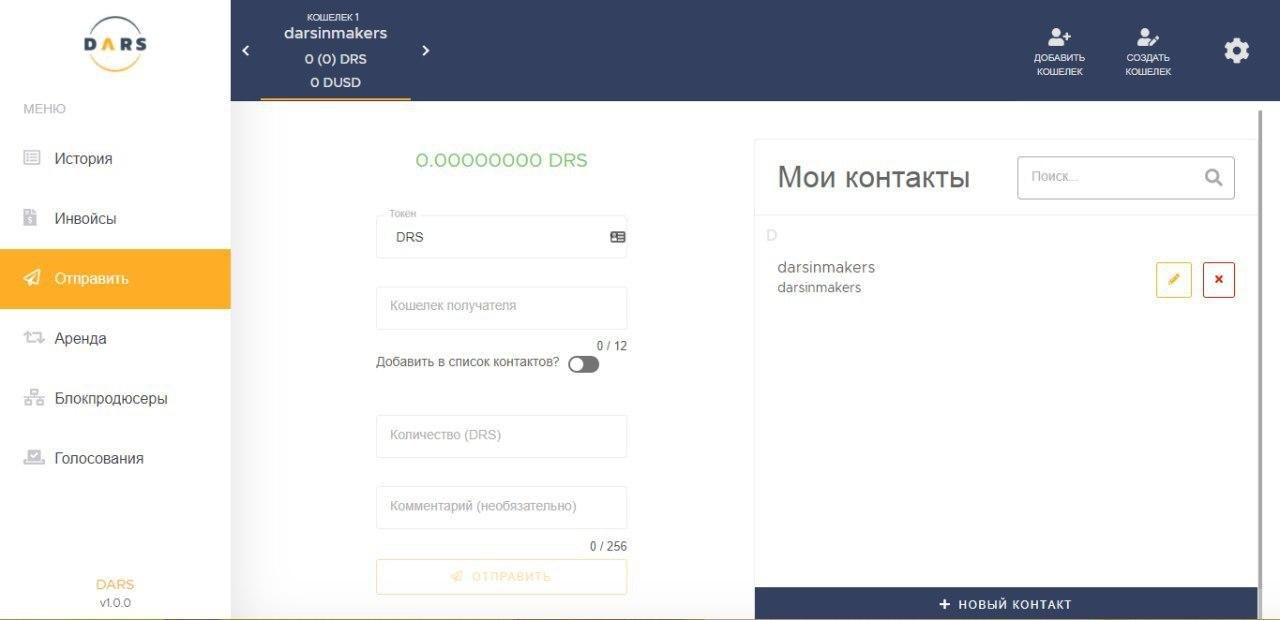Select the darsinmakers wallet tab in header
Viewport: 1280px width, 620px height.
point(335,51)
